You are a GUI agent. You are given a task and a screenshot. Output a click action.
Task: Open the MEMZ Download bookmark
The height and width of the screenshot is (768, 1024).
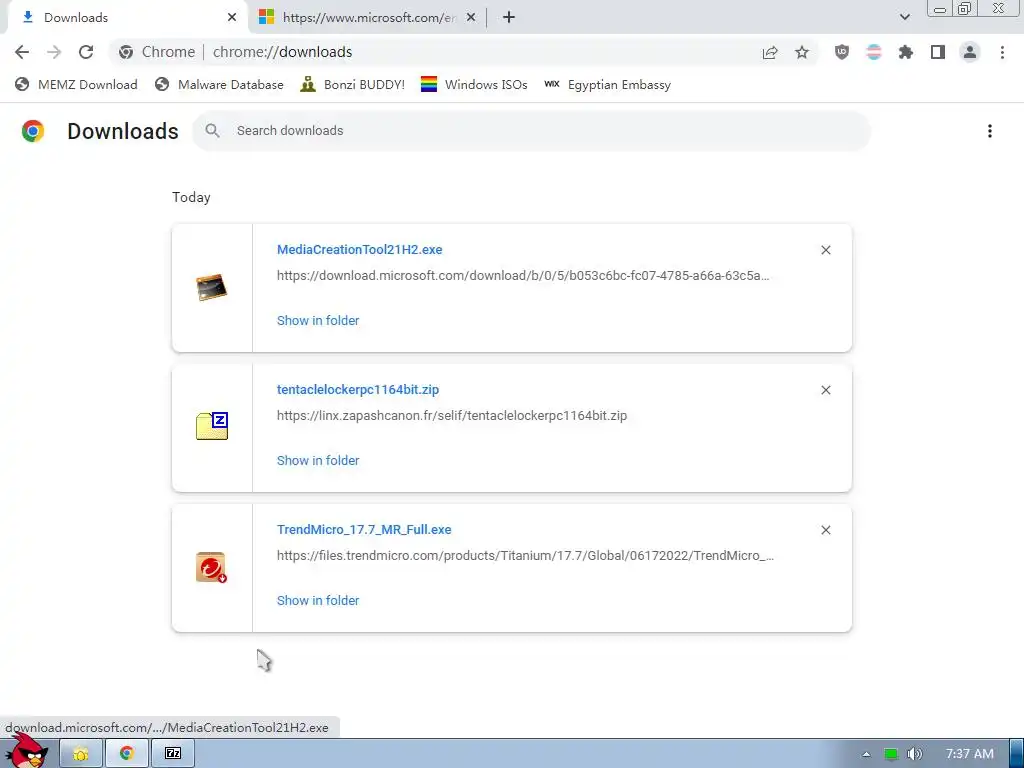tap(76, 85)
